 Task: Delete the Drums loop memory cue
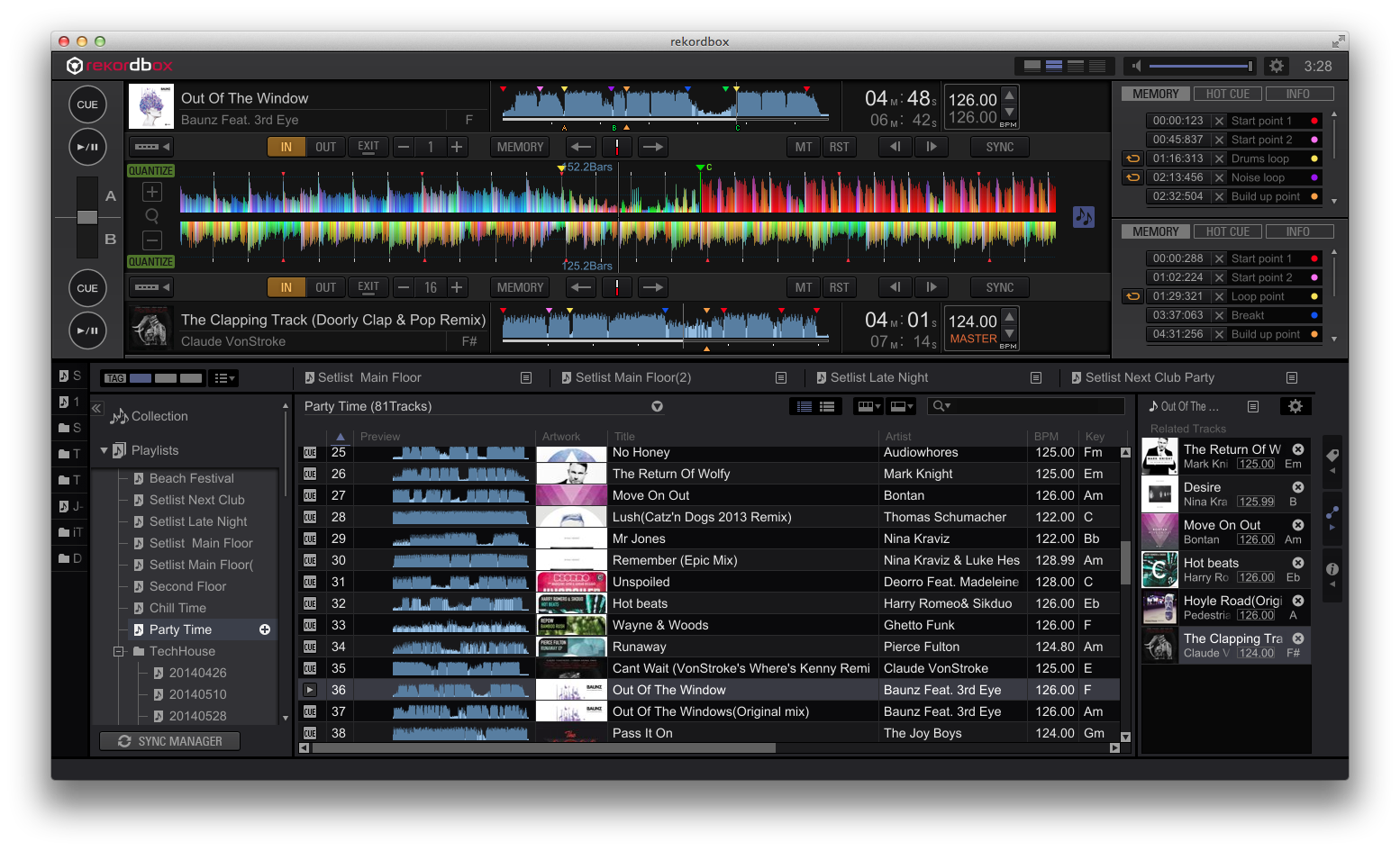[1219, 158]
